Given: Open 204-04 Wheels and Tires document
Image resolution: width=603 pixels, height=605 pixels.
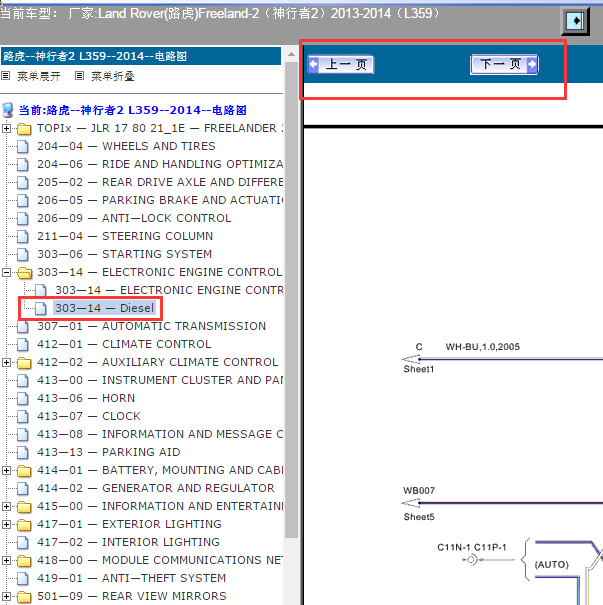Looking at the screenshot, I should click(x=126, y=146).
